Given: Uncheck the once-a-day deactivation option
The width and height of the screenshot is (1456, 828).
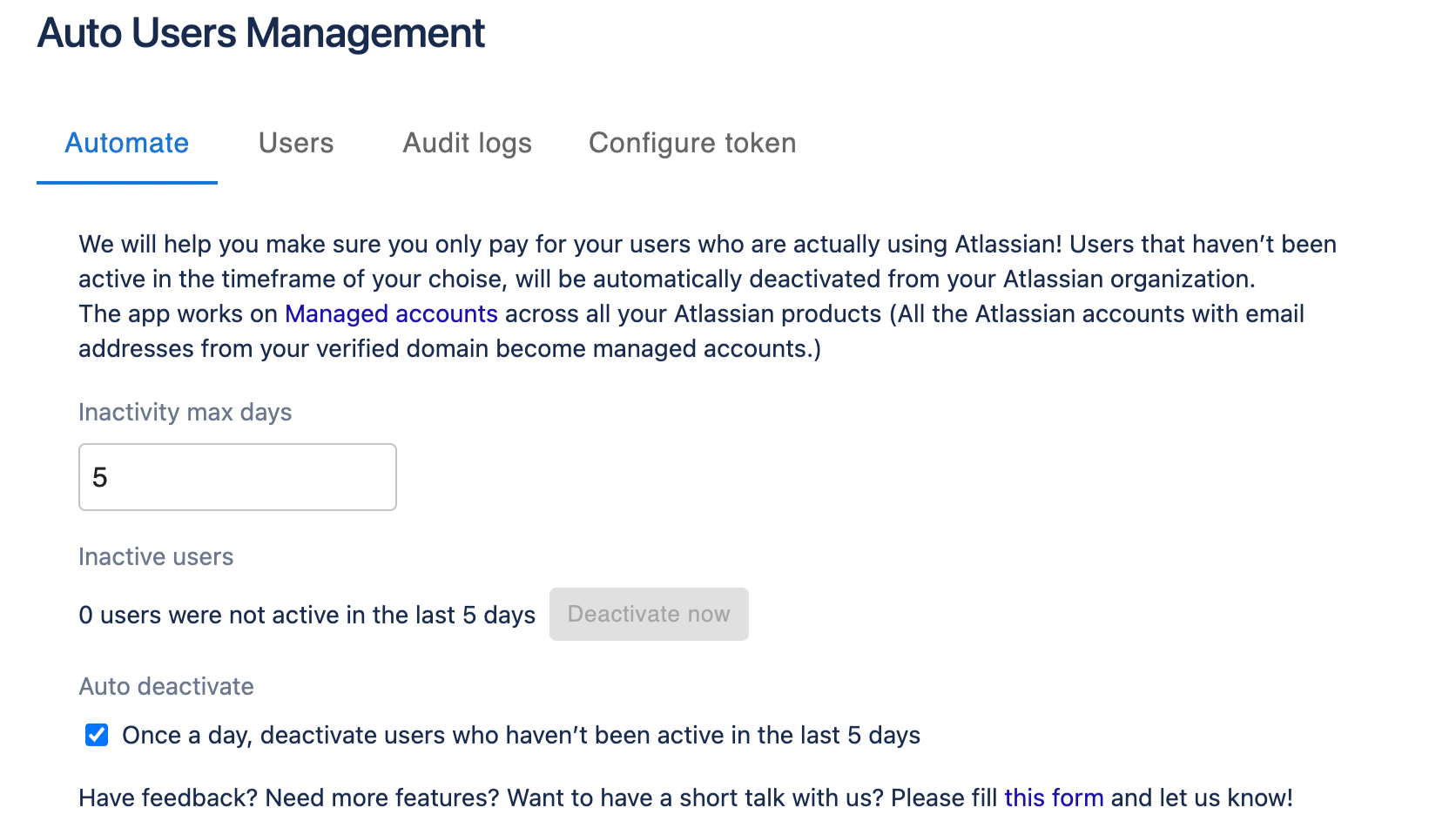Looking at the screenshot, I should [95, 735].
